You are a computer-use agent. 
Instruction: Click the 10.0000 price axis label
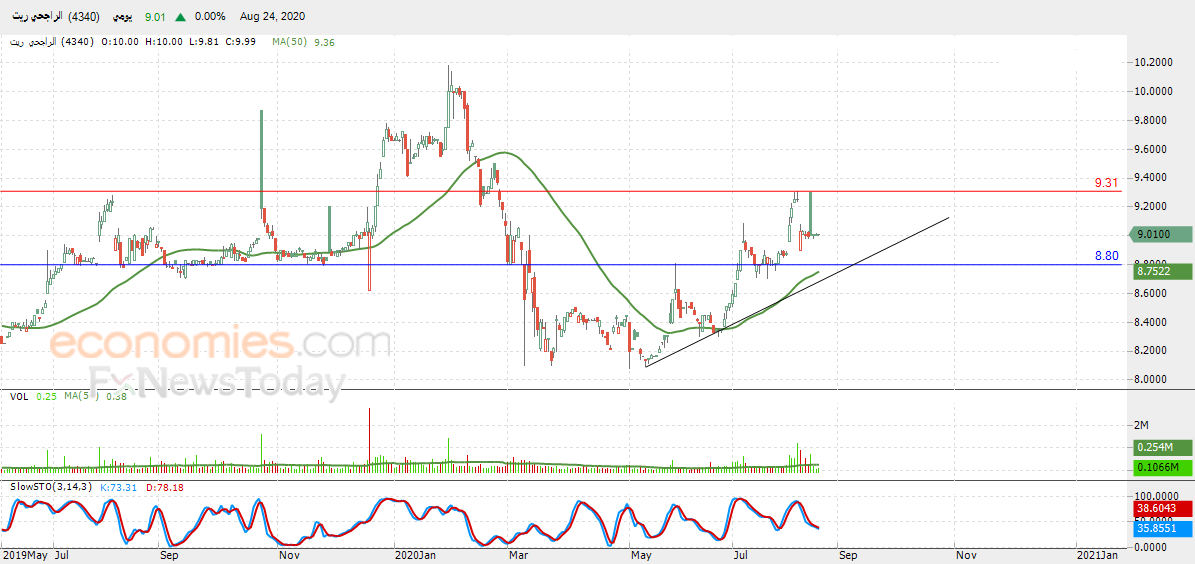[x=1151, y=91]
